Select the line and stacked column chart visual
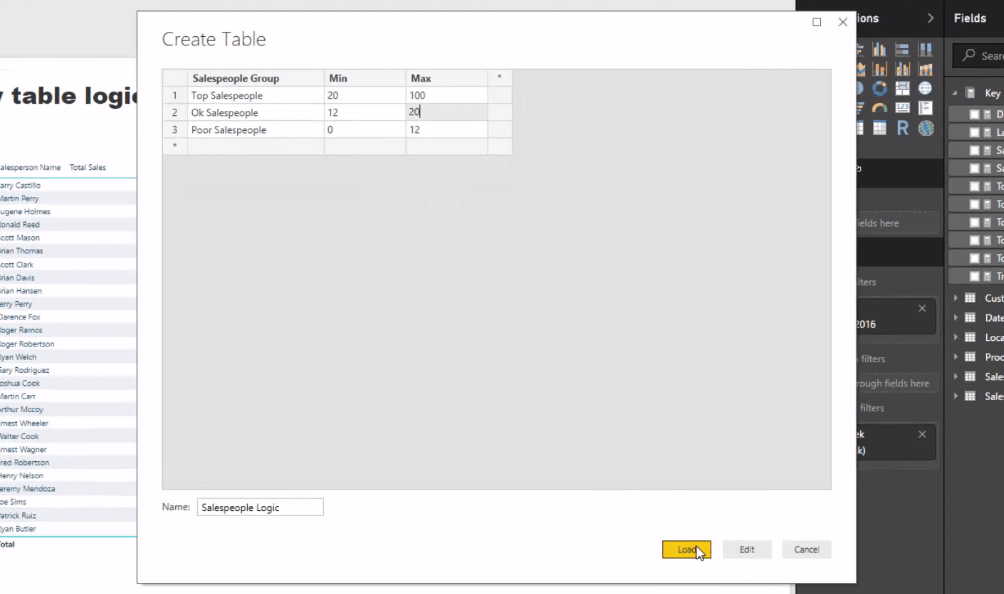Image resolution: width=1004 pixels, height=594 pixels. 880,68
